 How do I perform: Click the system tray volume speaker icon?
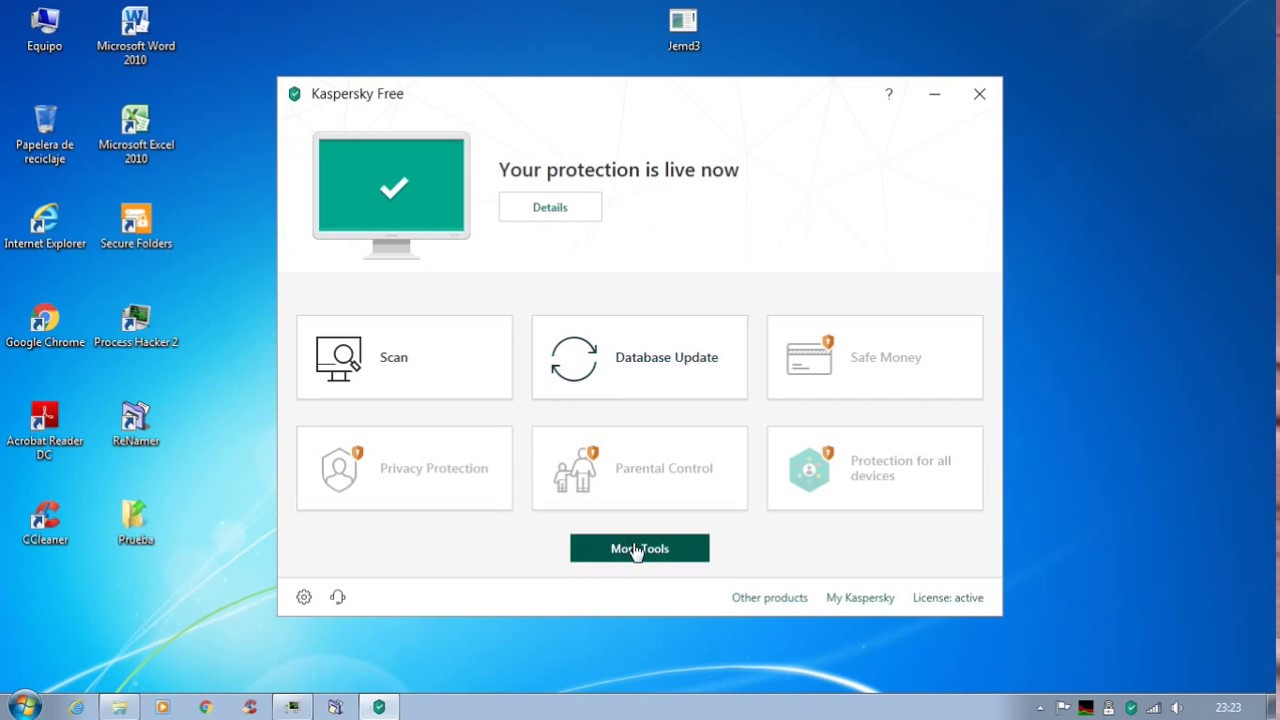click(x=1177, y=708)
